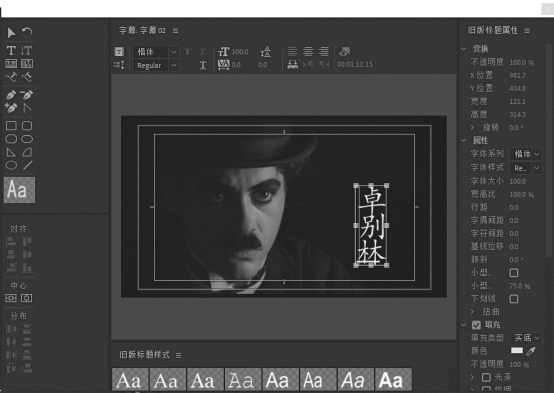The height and width of the screenshot is (393, 554).
Task: Align text right in title toolbar
Action: [324, 52]
